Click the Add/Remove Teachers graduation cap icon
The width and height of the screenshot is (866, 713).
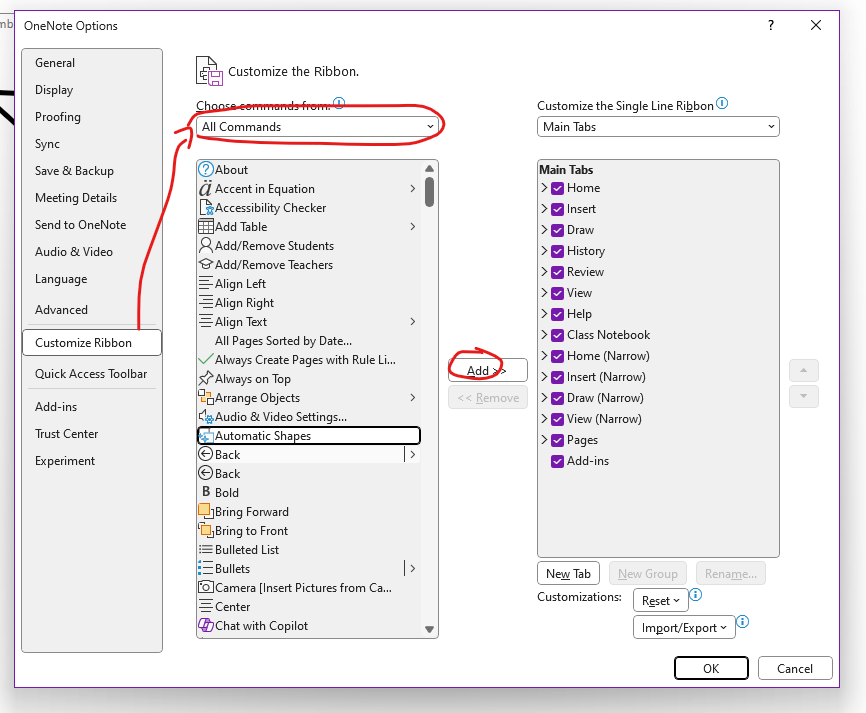(x=205, y=264)
